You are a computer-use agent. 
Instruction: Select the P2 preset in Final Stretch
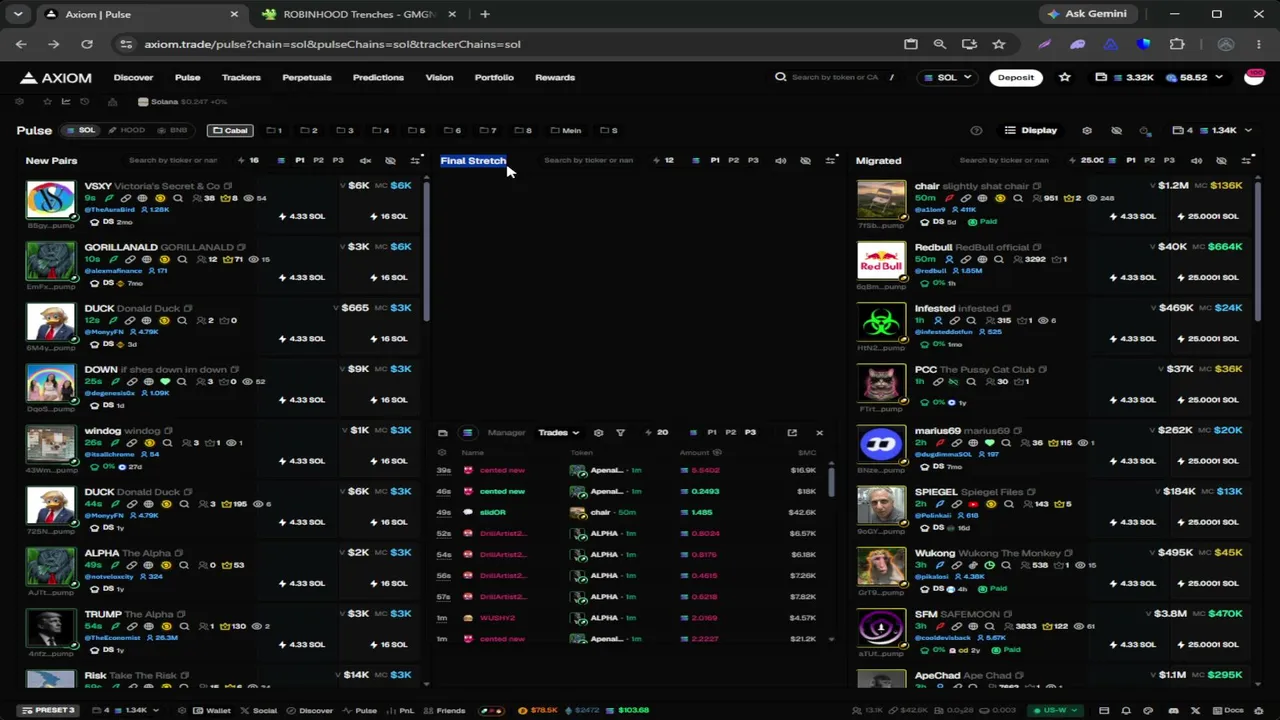[x=733, y=160]
